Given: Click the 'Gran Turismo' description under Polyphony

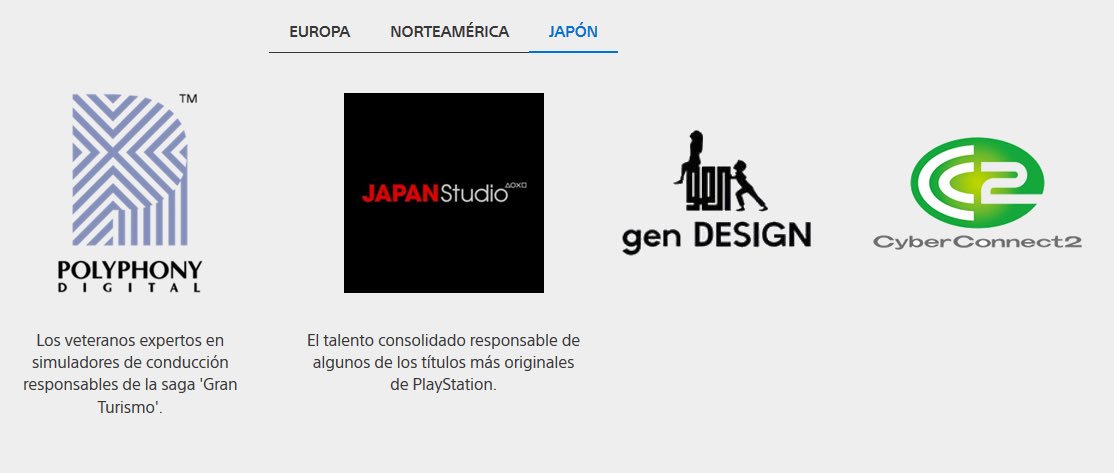Looking at the screenshot, I should click(x=130, y=374).
